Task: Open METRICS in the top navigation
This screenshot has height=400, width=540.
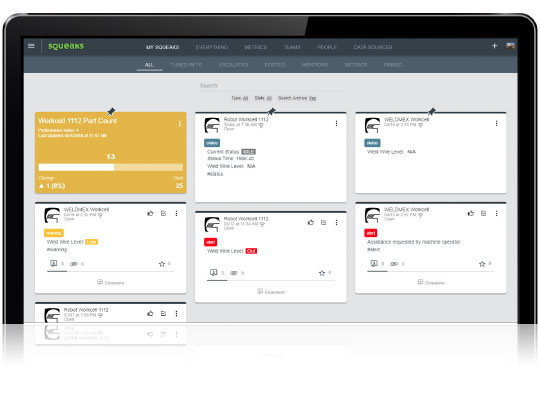Action: (256, 47)
